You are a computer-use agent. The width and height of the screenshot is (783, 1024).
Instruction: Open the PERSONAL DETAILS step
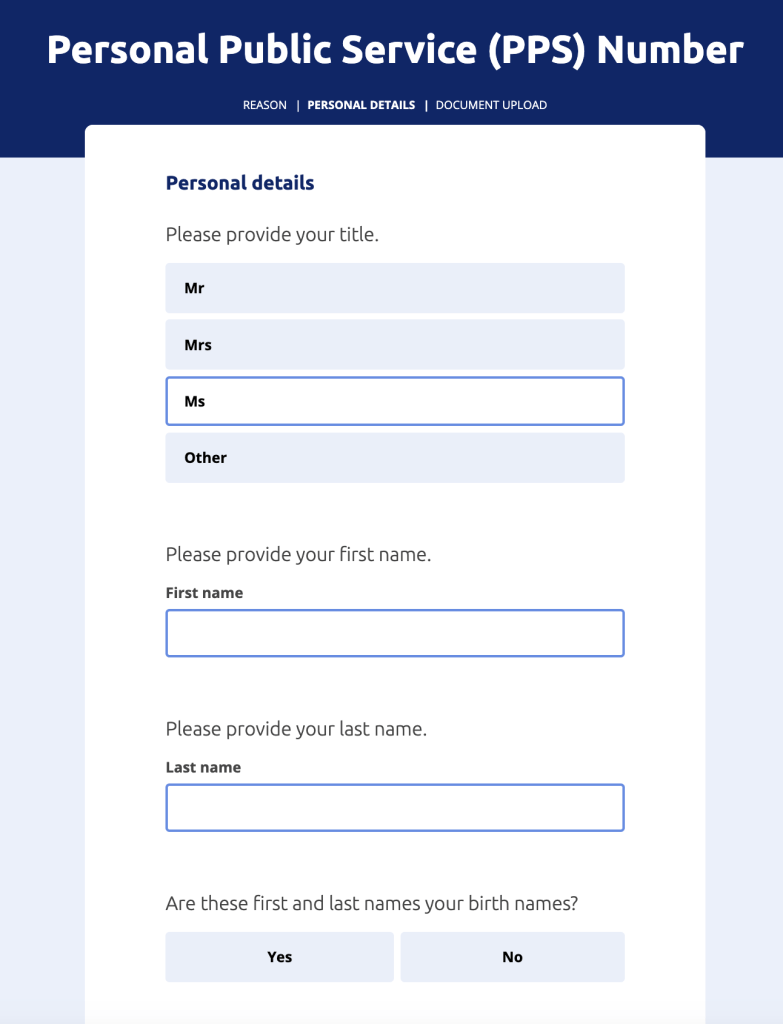tap(362, 104)
